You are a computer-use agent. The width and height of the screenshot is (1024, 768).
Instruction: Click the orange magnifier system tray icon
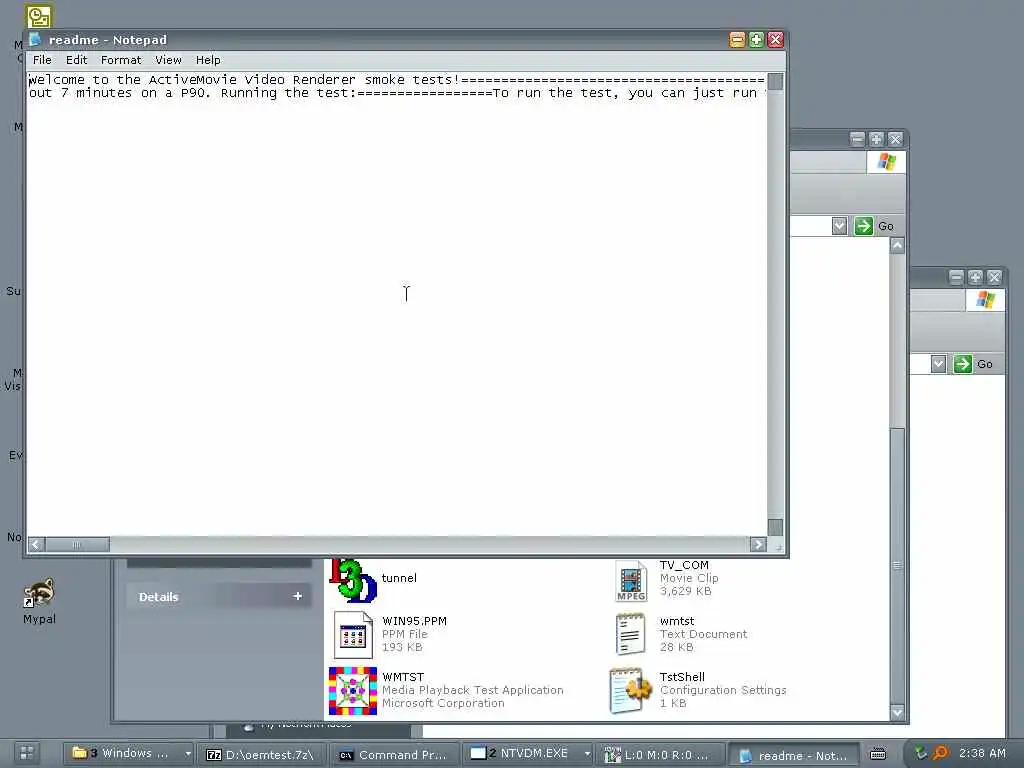[x=939, y=753]
